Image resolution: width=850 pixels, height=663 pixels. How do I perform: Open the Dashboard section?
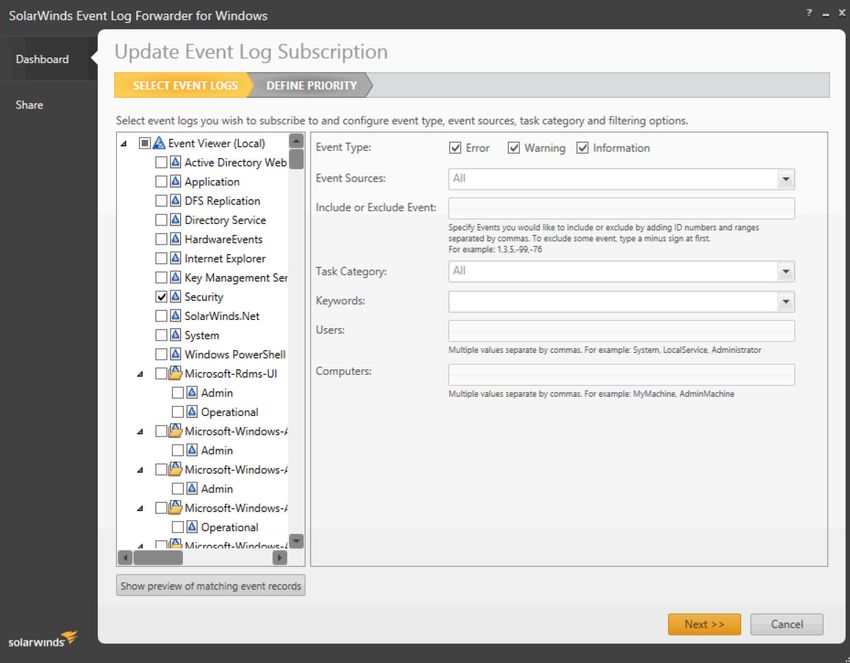pos(42,59)
